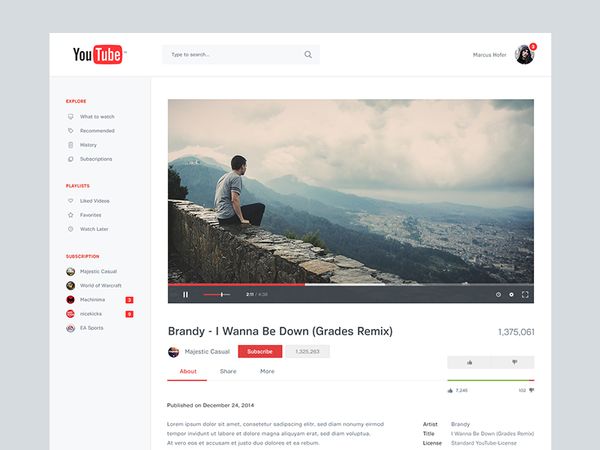Open Majestic Casual subscription in sidebar
The image size is (600, 450).
click(98, 271)
